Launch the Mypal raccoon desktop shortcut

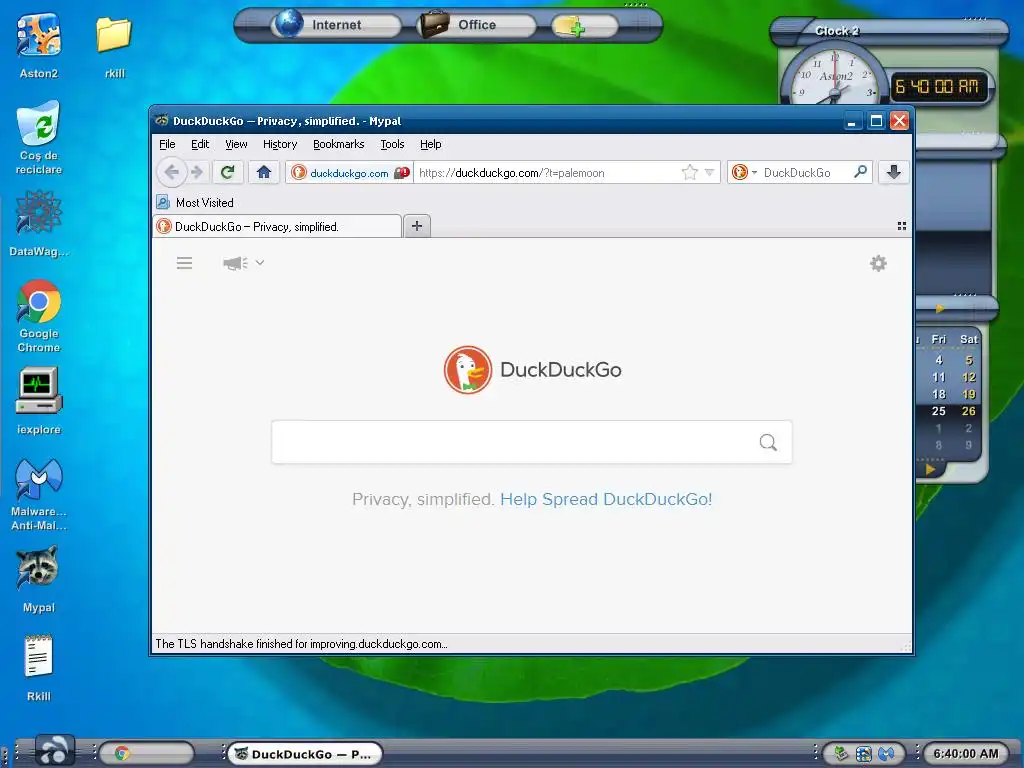[39, 579]
